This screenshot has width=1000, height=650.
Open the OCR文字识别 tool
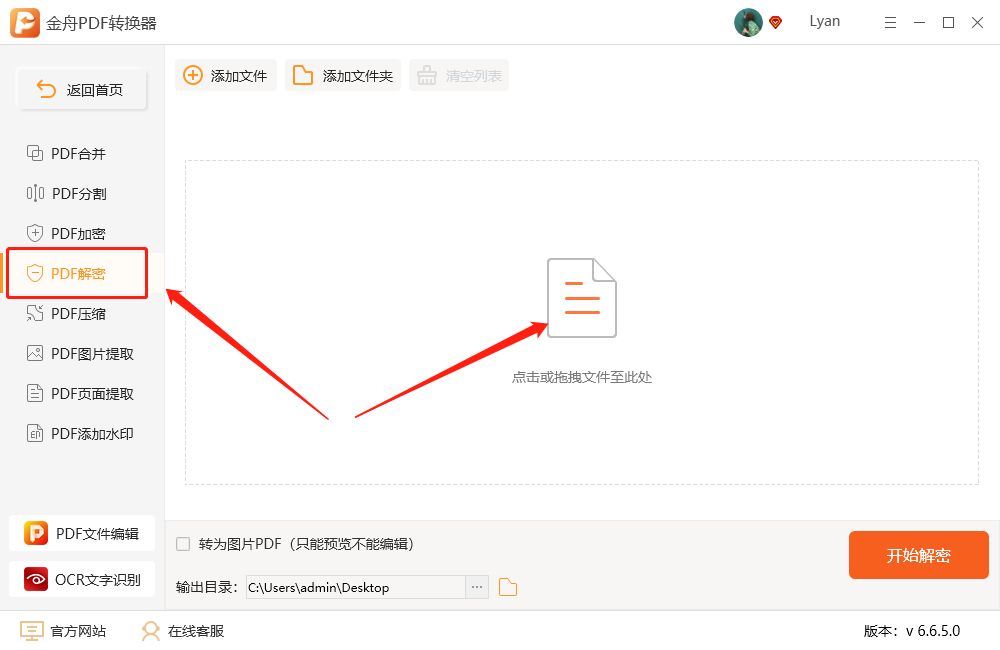pyautogui.click(x=82, y=579)
